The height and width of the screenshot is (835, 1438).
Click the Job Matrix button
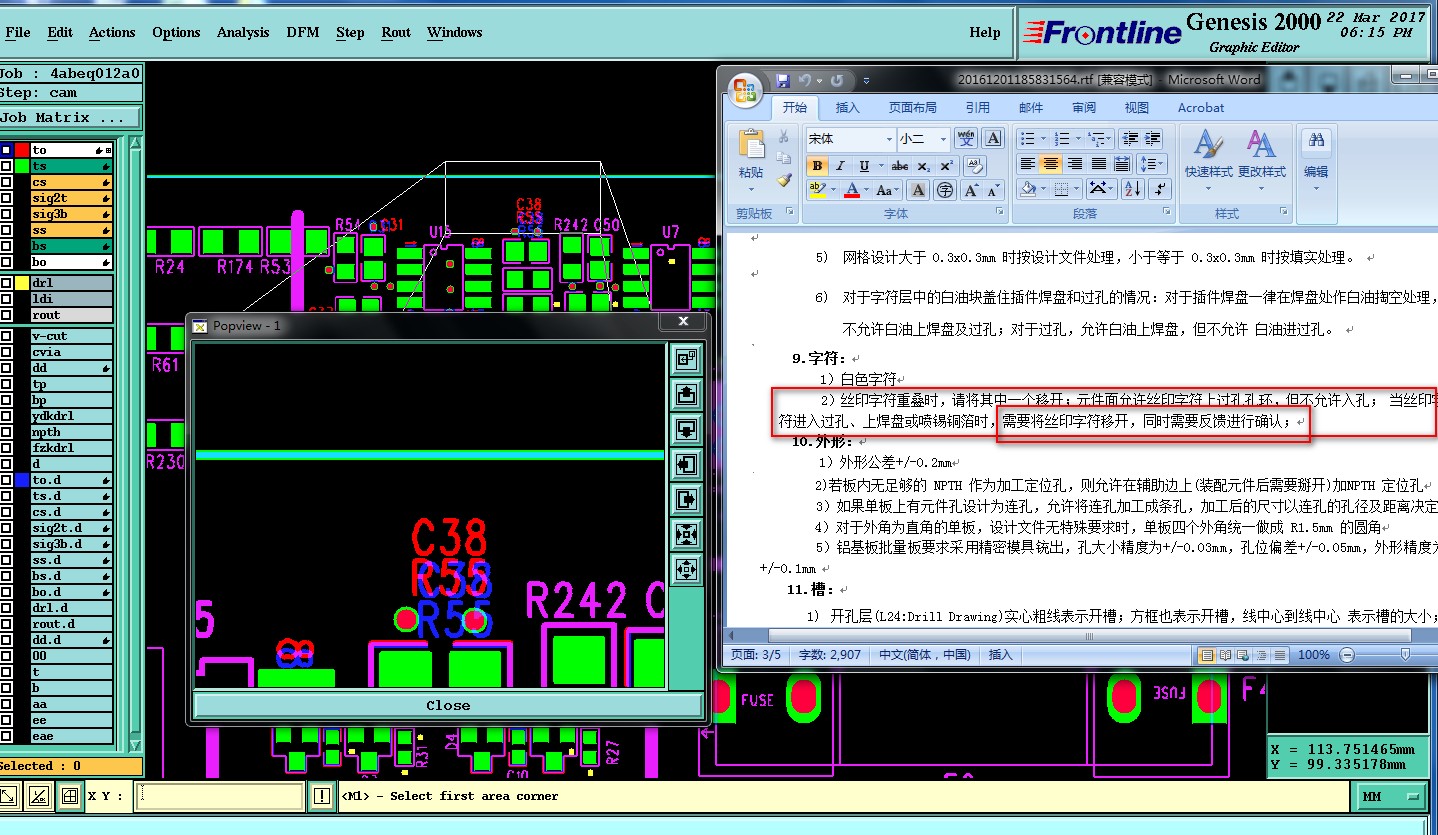click(70, 118)
